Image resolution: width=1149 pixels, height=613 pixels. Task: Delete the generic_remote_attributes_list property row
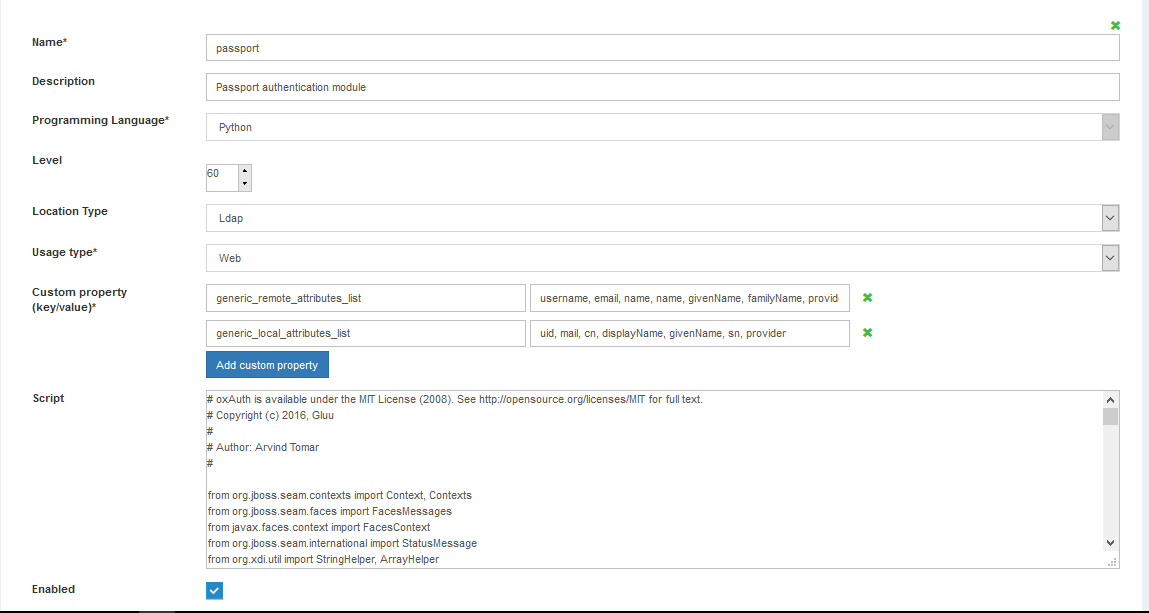click(867, 297)
